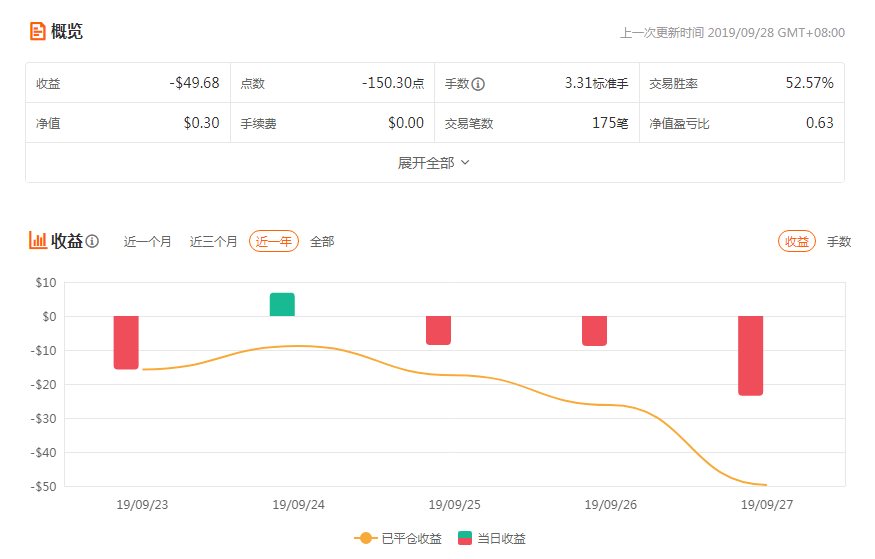Click the 19/09/23 axis date label

(x=142, y=505)
